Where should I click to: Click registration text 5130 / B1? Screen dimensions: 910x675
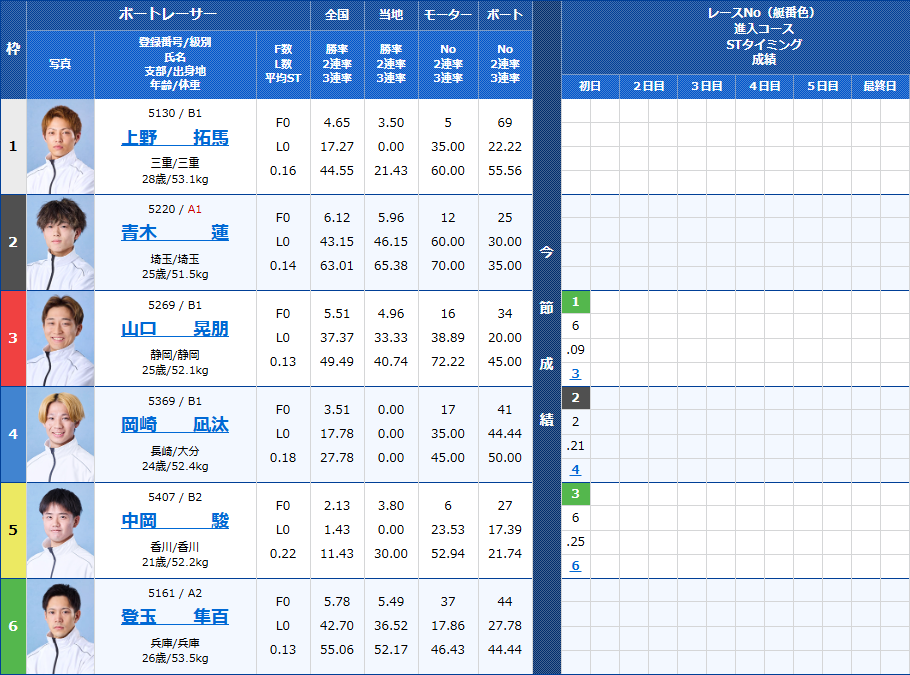click(175, 113)
